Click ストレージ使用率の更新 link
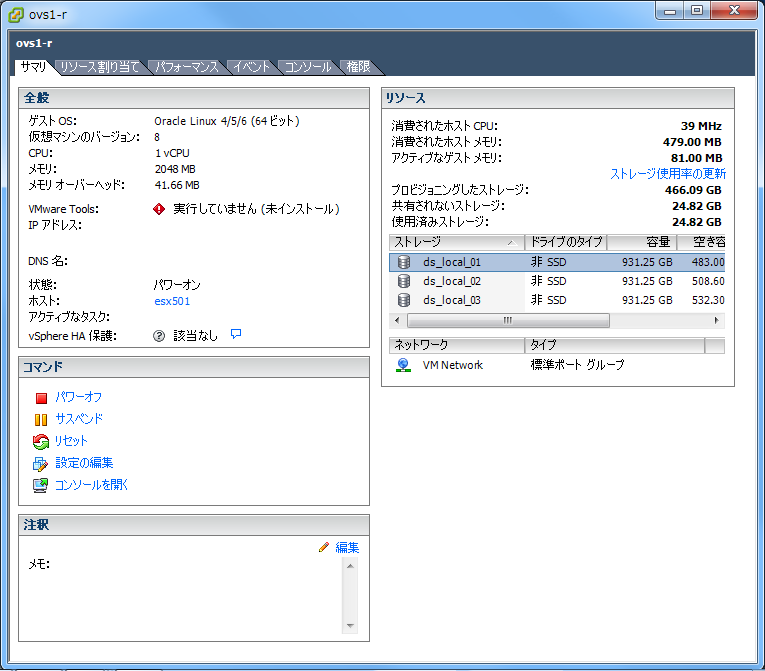This screenshot has height=671, width=765. (x=668, y=174)
